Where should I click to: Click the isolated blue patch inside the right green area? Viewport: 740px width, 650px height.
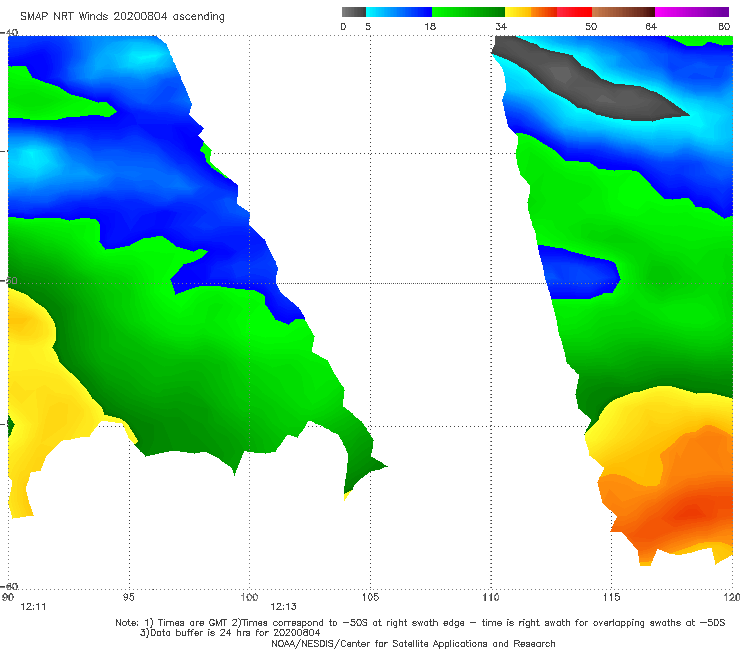(580, 274)
